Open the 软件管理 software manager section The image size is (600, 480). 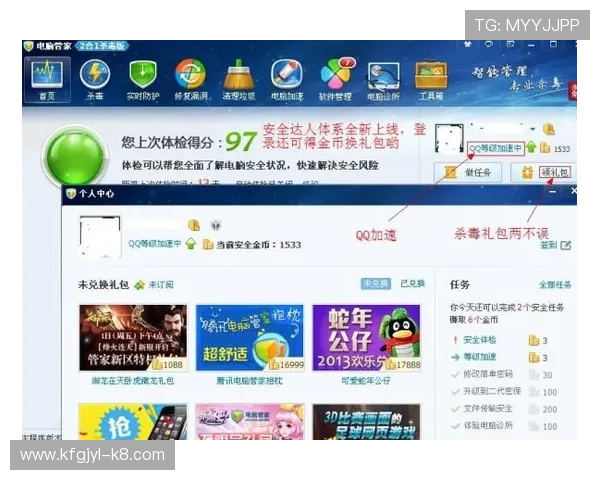336,80
